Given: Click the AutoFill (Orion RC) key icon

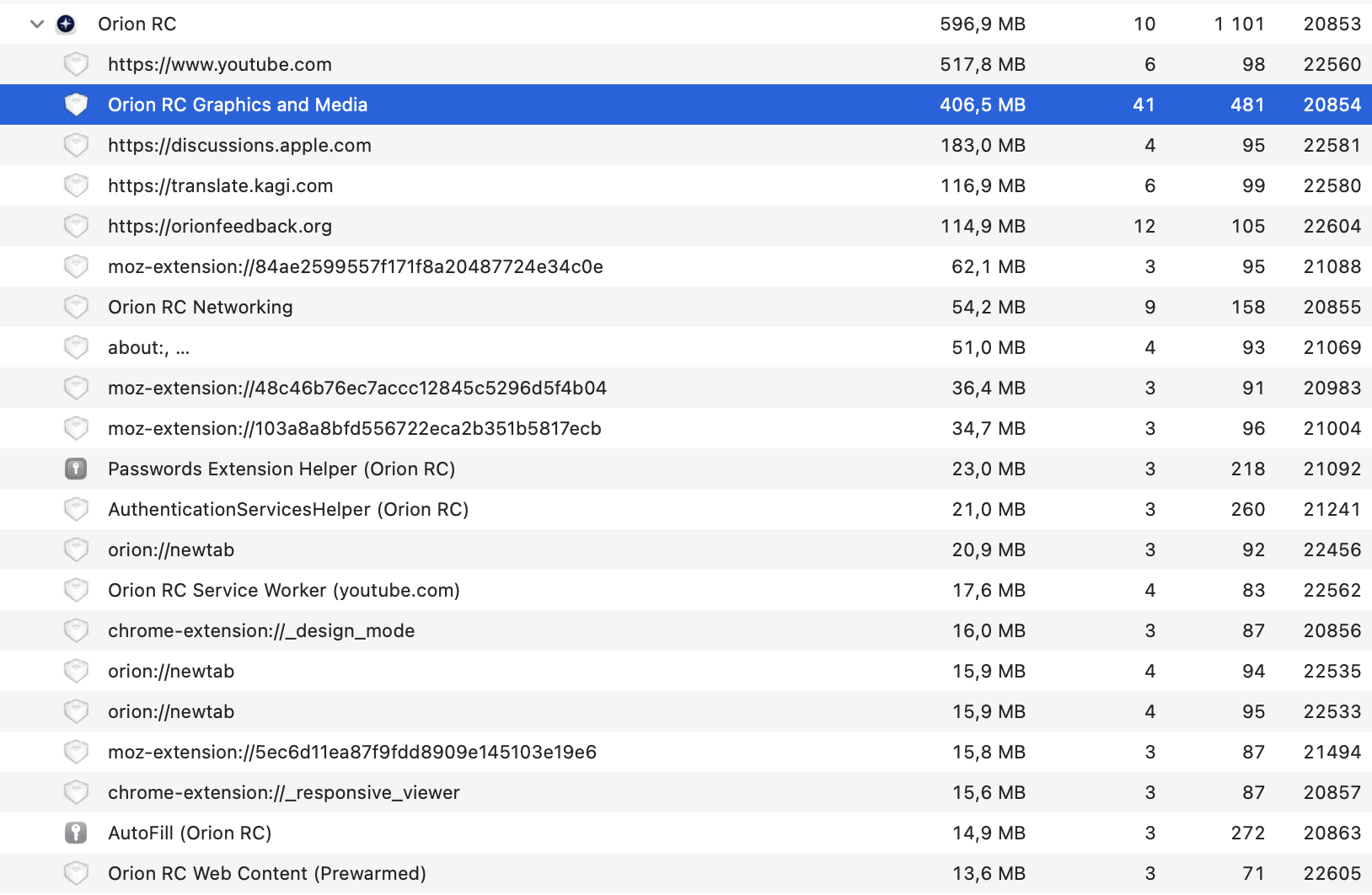Looking at the screenshot, I should coord(76,833).
